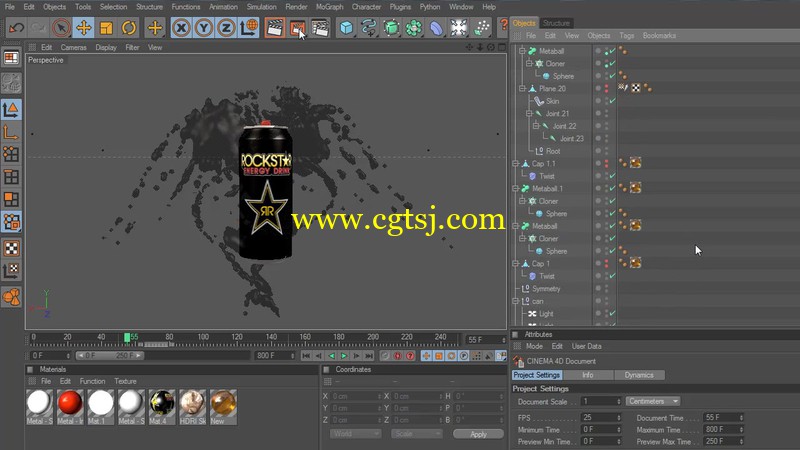
Task: Open the spline tools icon
Action: (x=368, y=28)
